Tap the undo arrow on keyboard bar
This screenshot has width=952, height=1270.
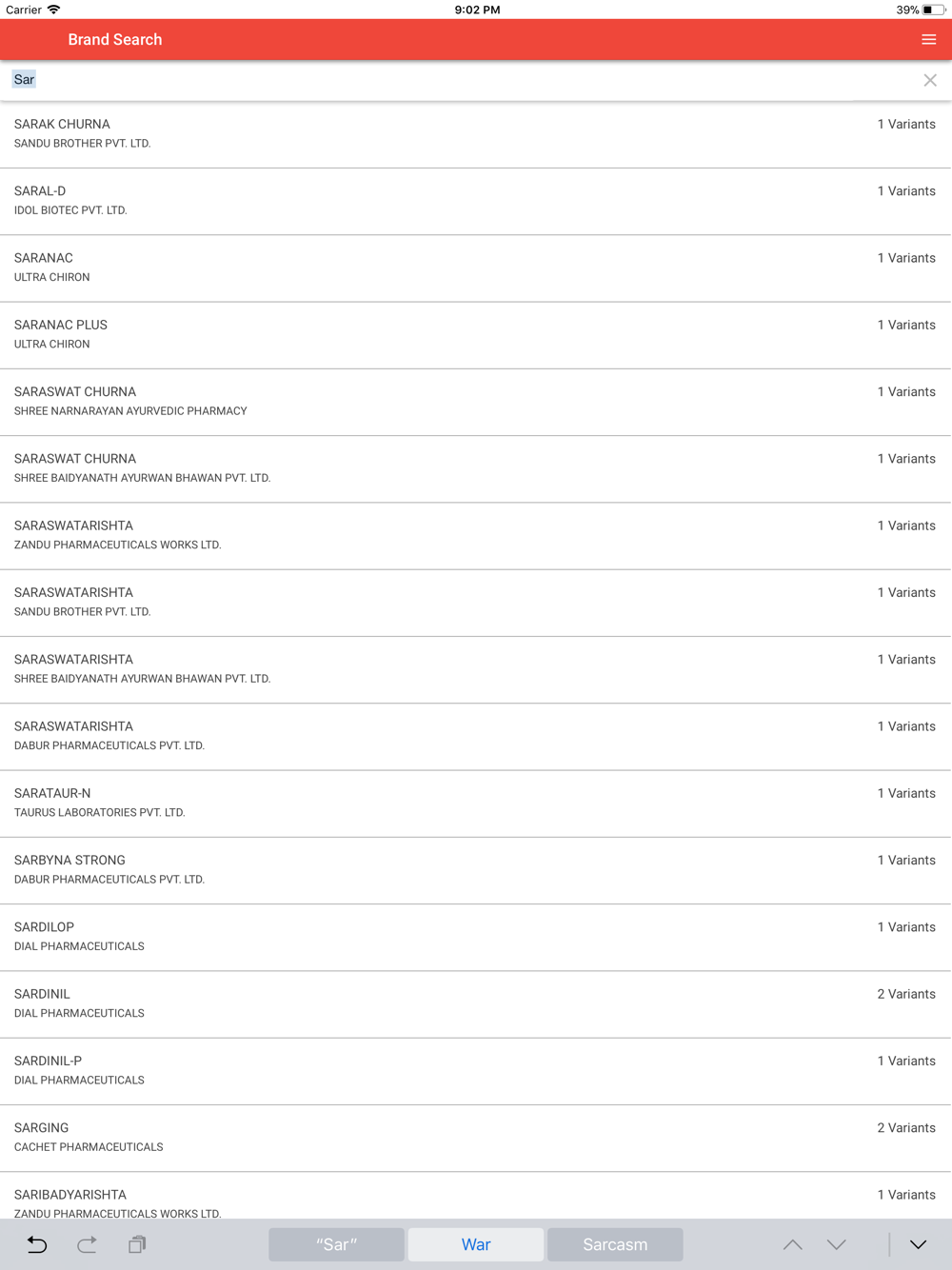[37, 1244]
